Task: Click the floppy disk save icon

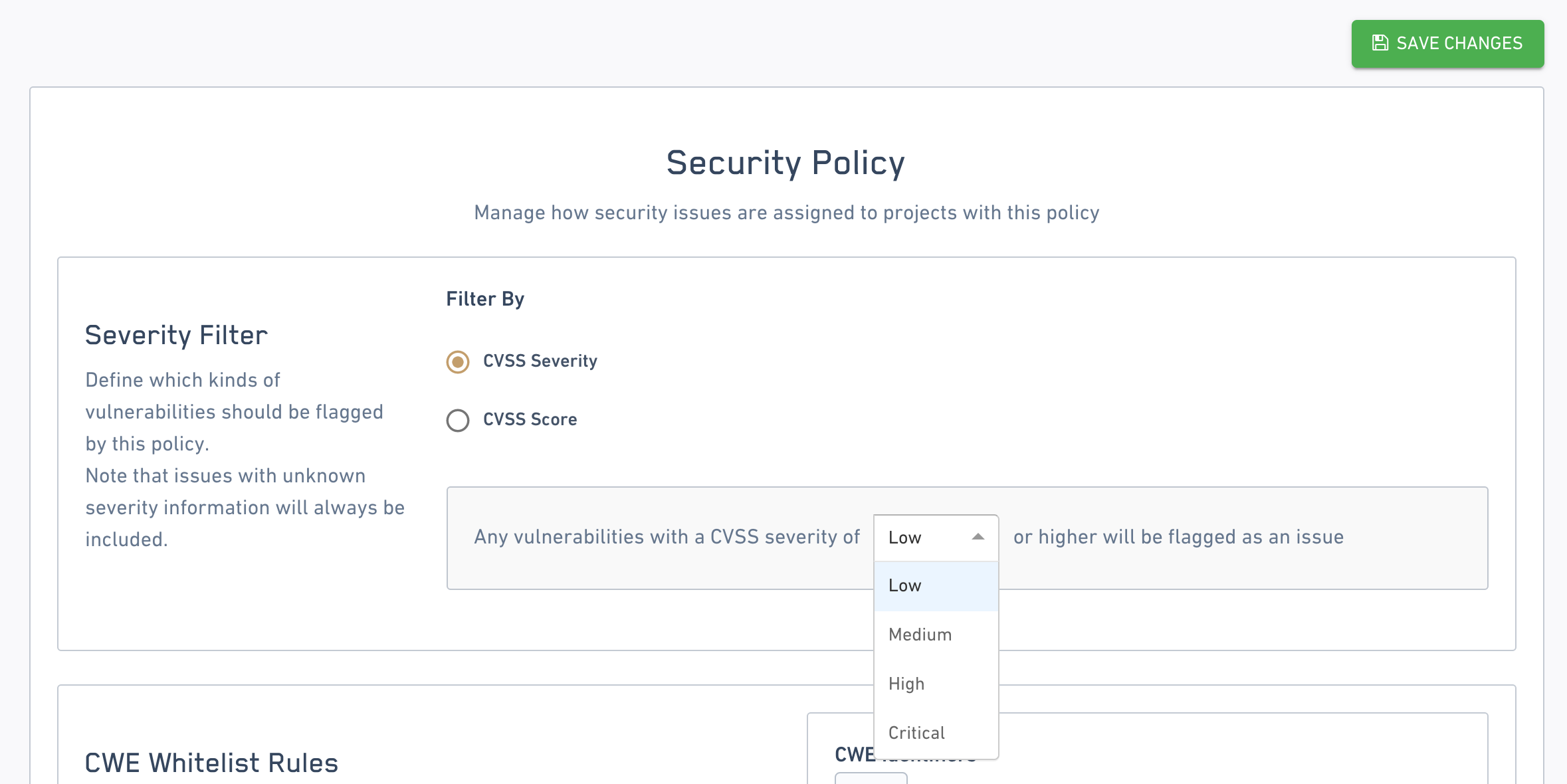Action: 1380,43
